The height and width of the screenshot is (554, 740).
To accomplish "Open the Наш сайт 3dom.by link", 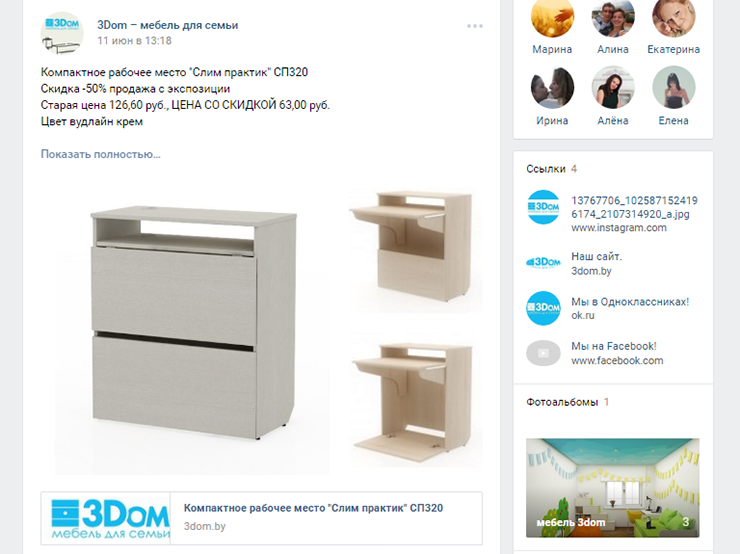I will [597, 264].
